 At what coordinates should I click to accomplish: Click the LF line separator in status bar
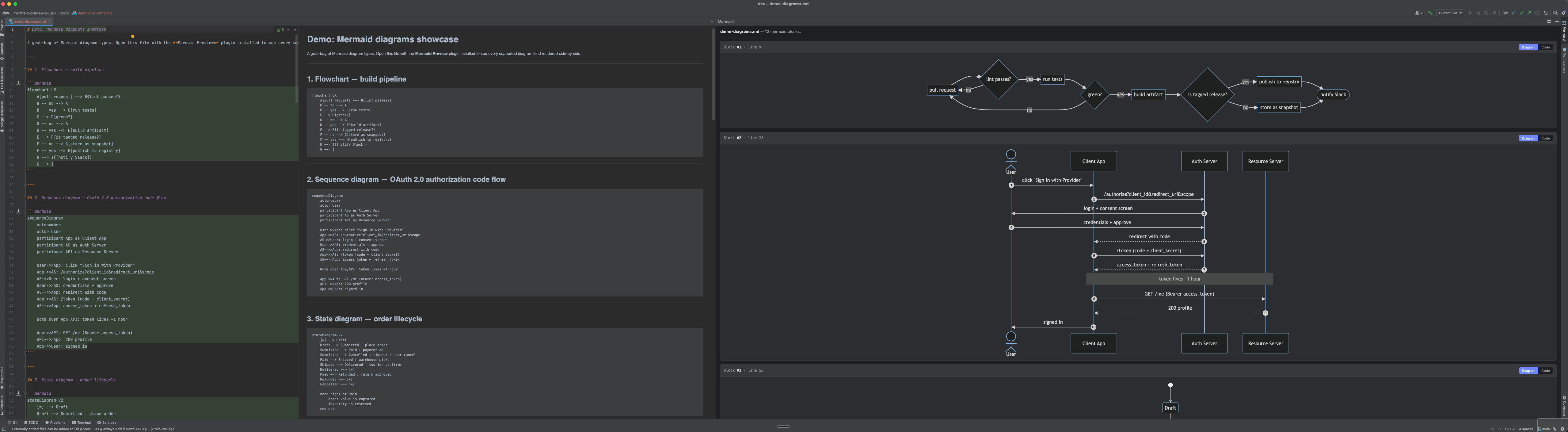coord(1500,429)
